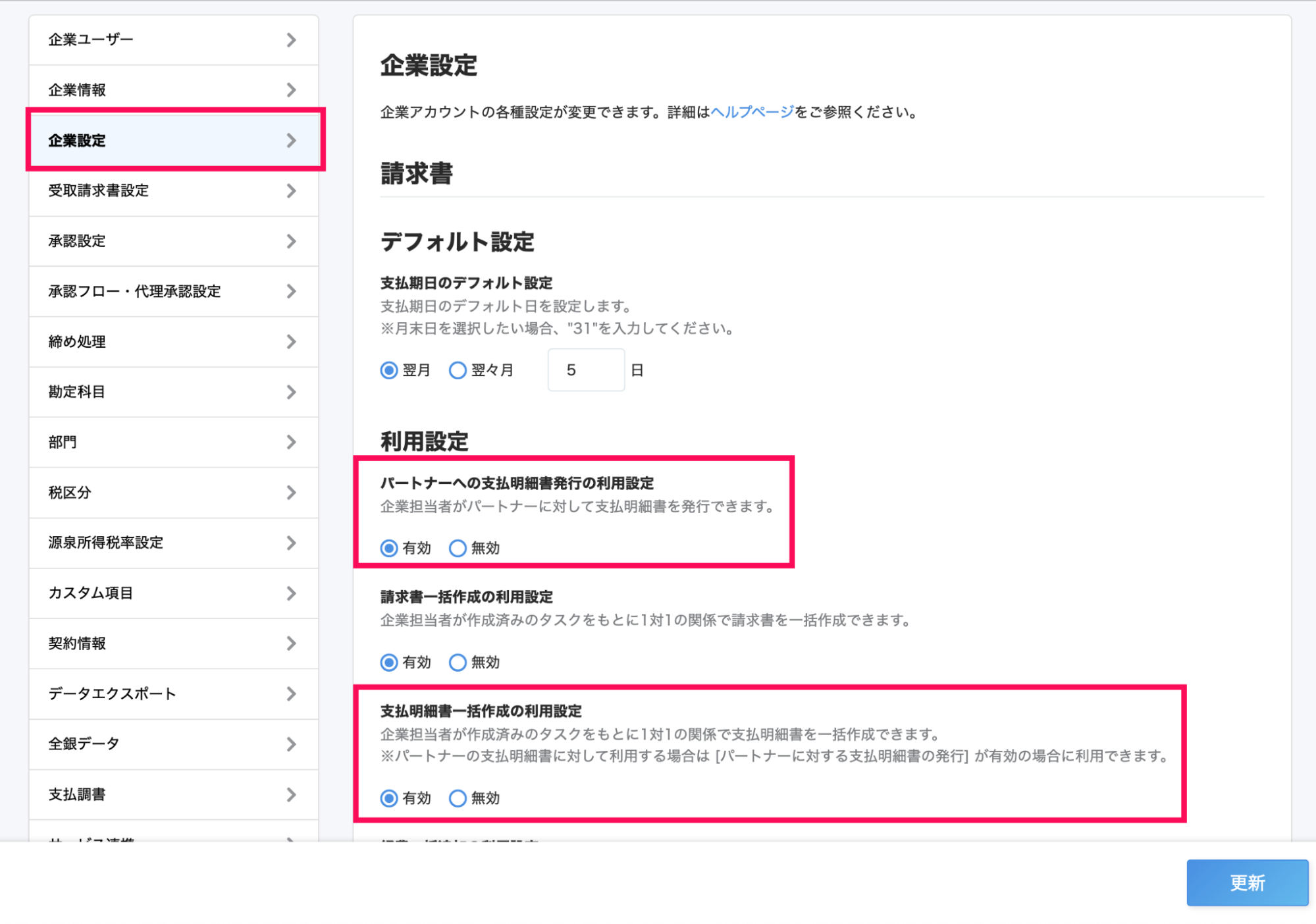The width and height of the screenshot is (1316, 924).
Task: Click 支払期日のデフォルト設定 label
Action: coord(466,283)
